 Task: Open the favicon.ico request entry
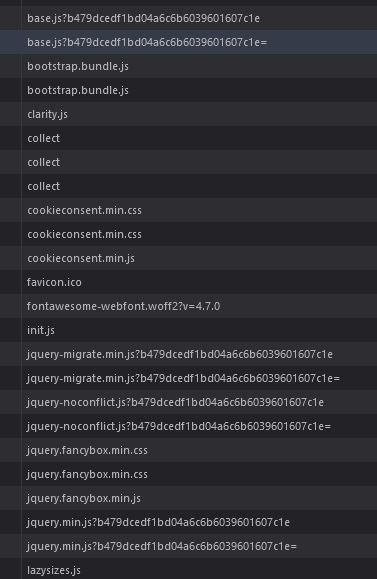point(188,282)
